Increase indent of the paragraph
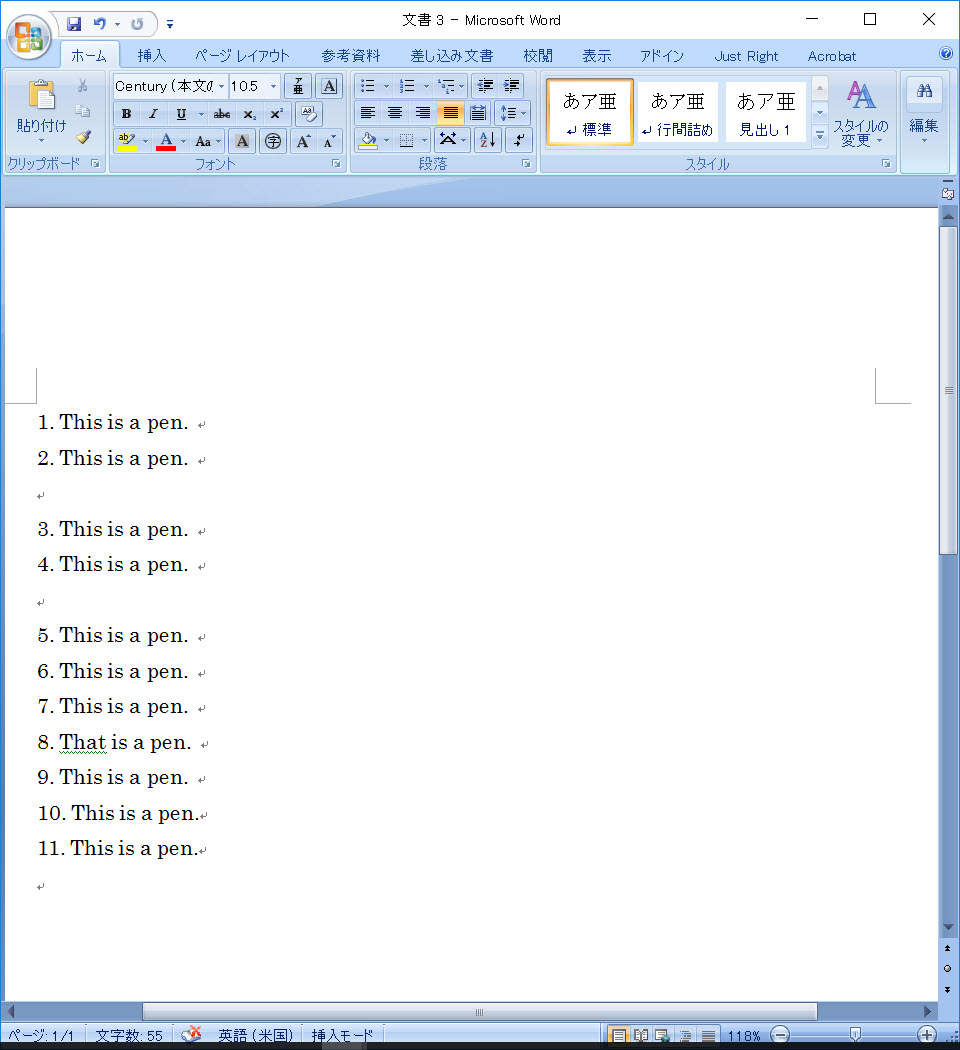Image resolution: width=960 pixels, height=1050 pixels. tap(512, 86)
